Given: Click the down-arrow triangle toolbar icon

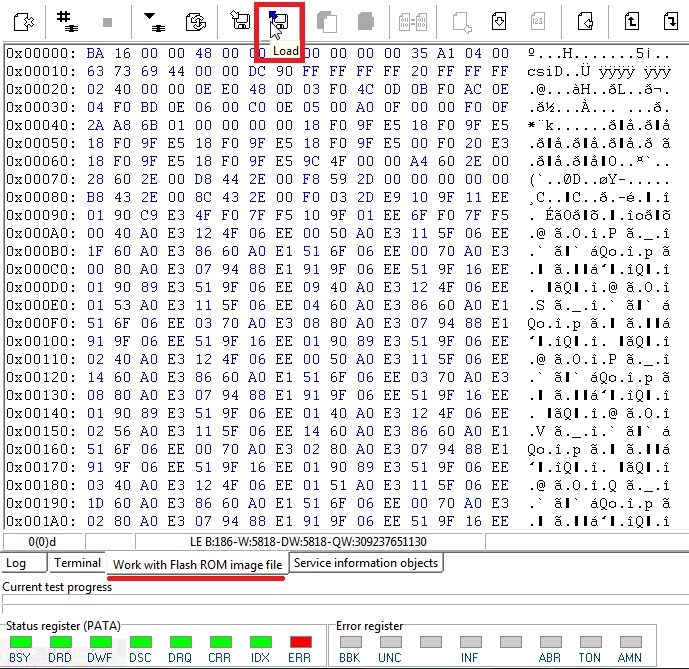Looking at the screenshot, I should coord(154,20).
